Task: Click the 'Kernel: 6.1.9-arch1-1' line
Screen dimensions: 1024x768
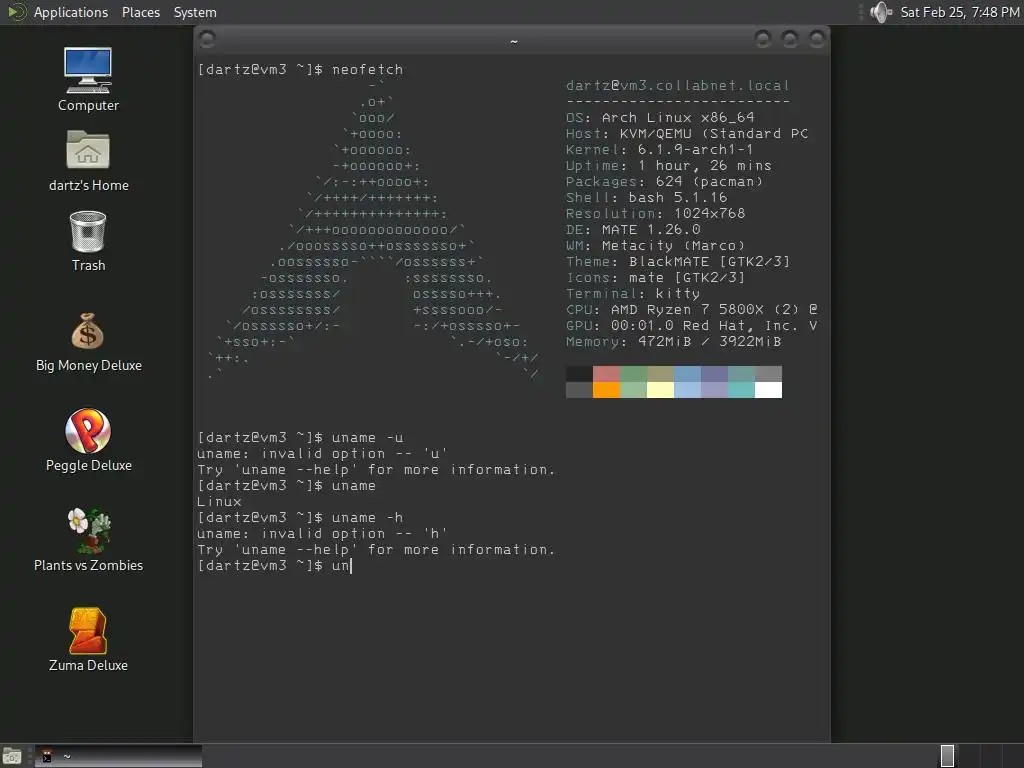Action: pyautogui.click(x=660, y=150)
